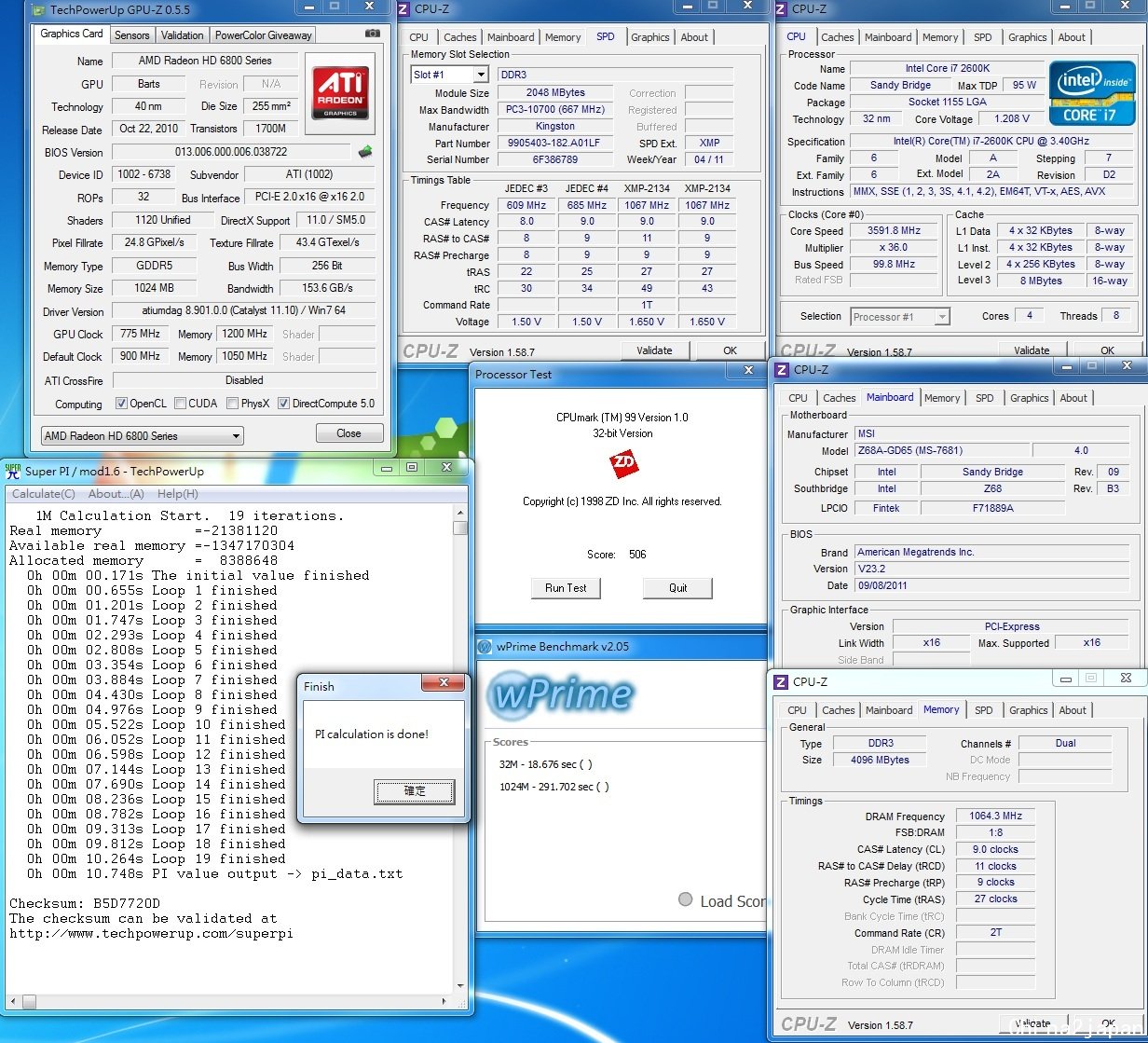This screenshot has width=1148, height=1043.
Task: Click the GPU Clock 775 MHz field
Action: click(x=140, y=334)
